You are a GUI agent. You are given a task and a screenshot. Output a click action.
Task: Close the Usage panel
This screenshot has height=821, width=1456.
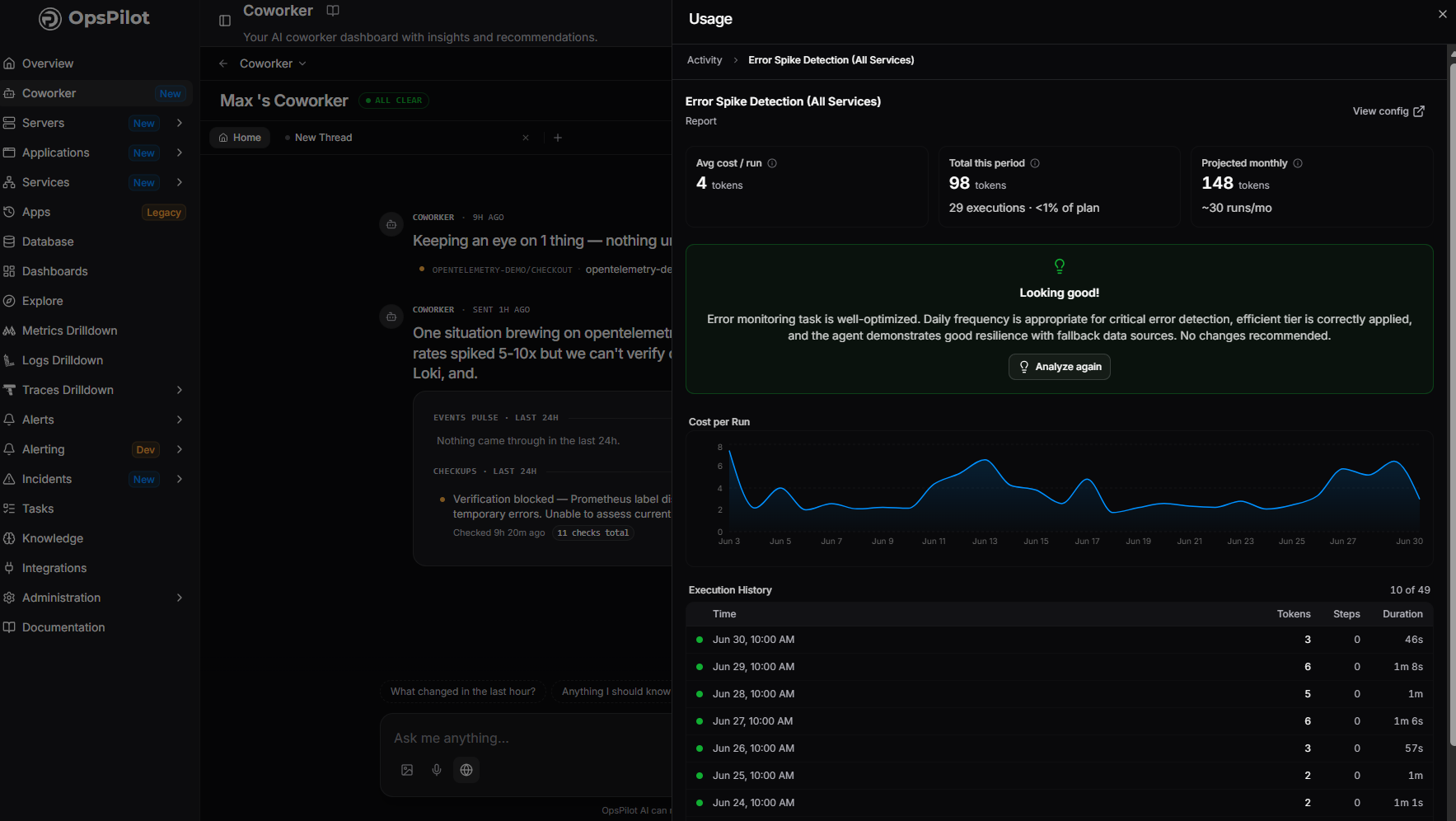1443,14
